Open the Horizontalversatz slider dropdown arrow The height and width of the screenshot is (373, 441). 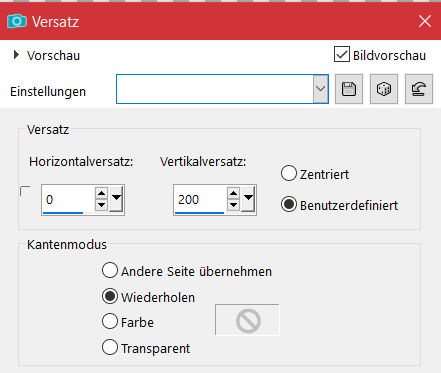click(116, 199)
